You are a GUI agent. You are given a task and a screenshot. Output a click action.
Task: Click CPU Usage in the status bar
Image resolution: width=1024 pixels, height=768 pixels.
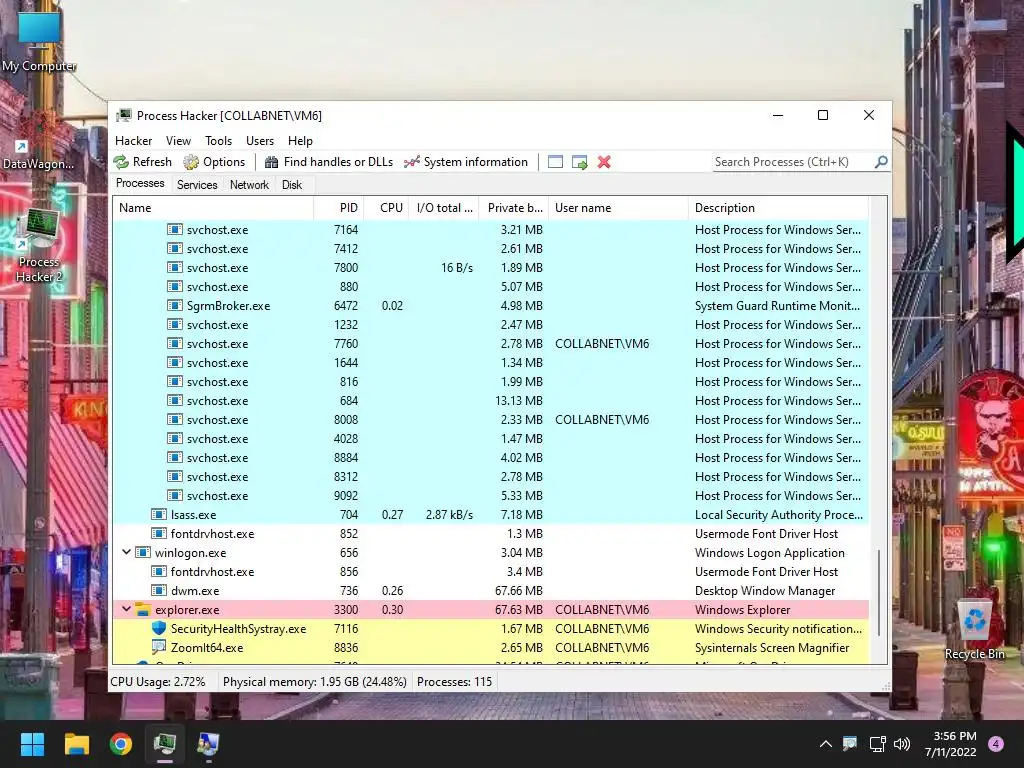coord(157,682)
